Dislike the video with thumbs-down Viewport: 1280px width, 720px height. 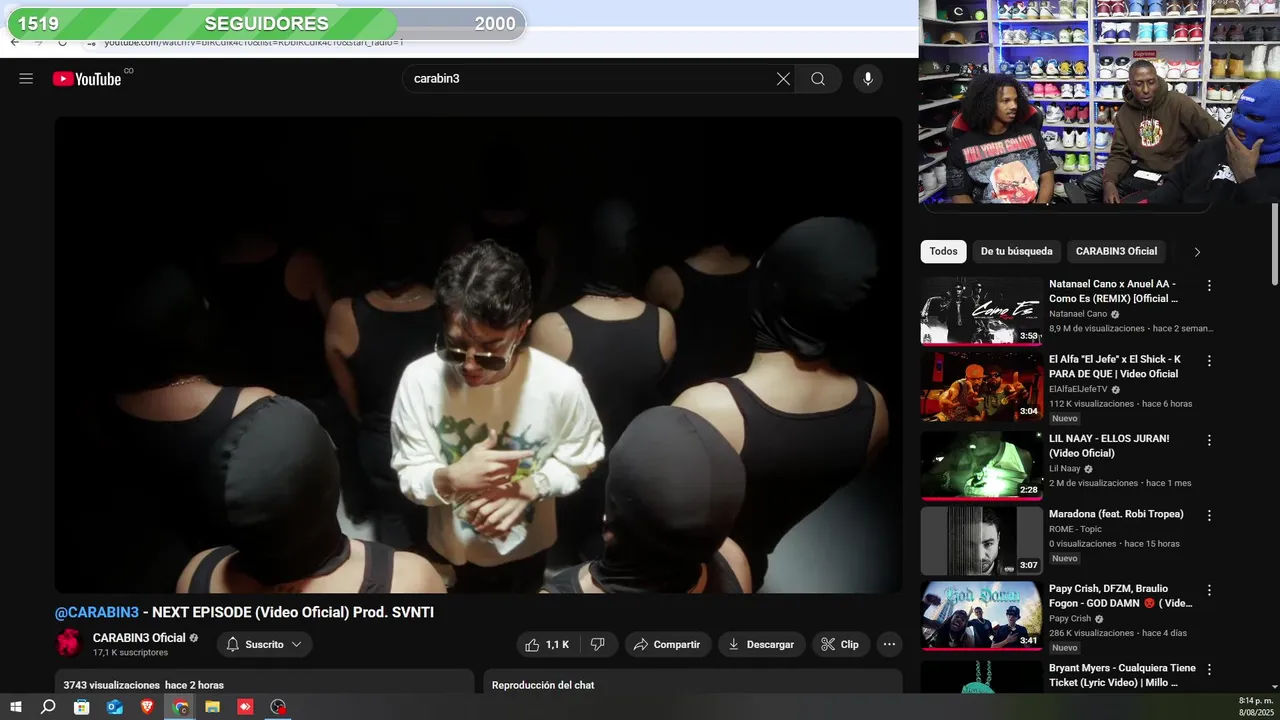click(x=598, y=645)
